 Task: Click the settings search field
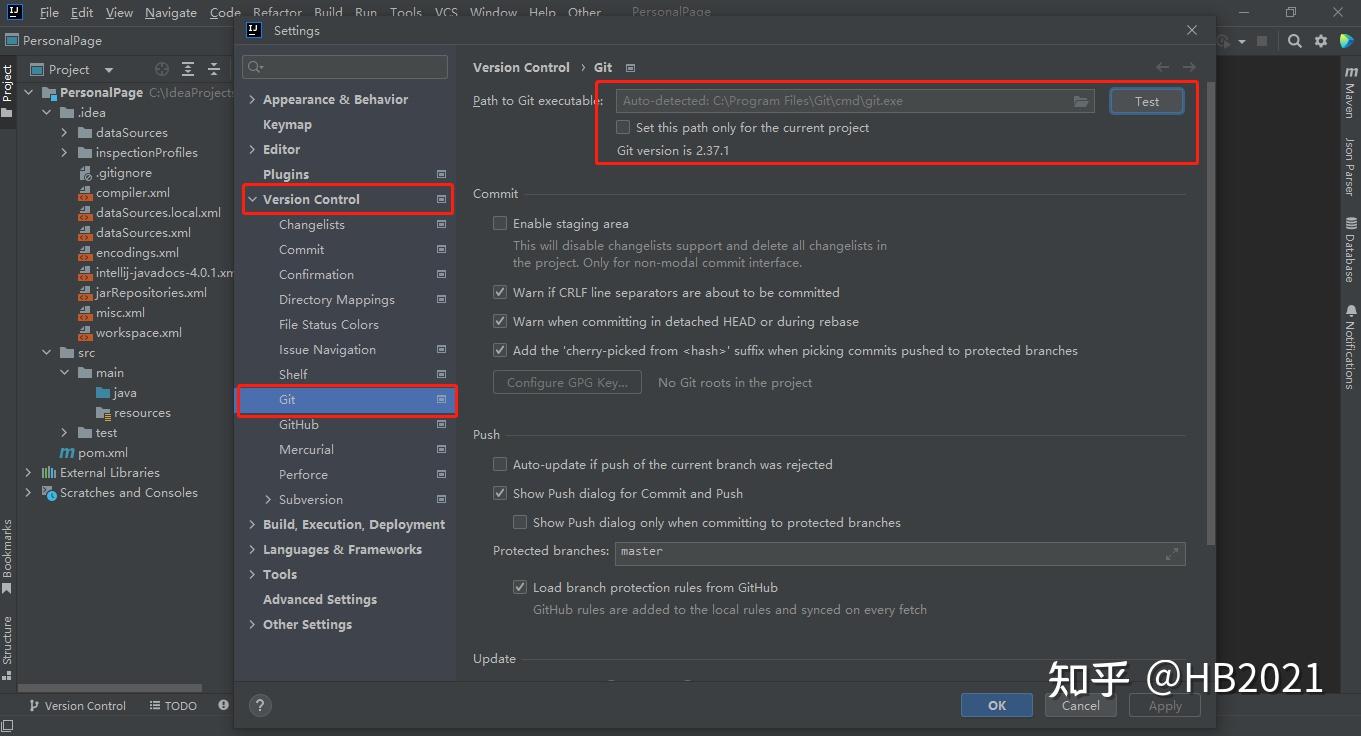coord(345,67)
